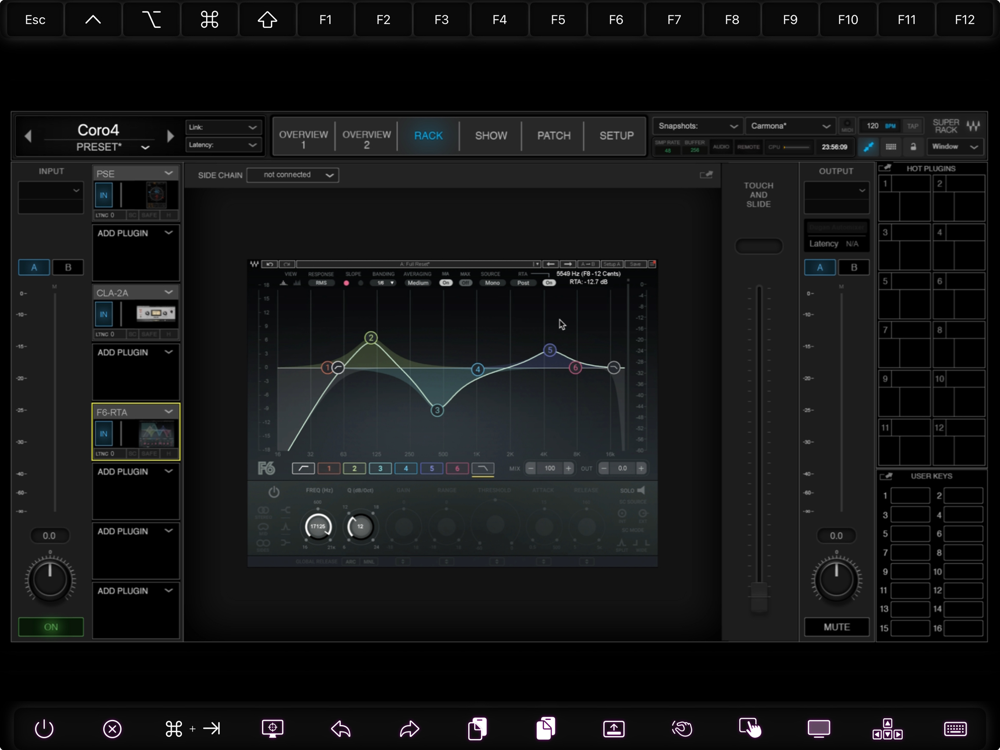
Task: Click the blue link icon in top toolbar
Action: point(868,147)
